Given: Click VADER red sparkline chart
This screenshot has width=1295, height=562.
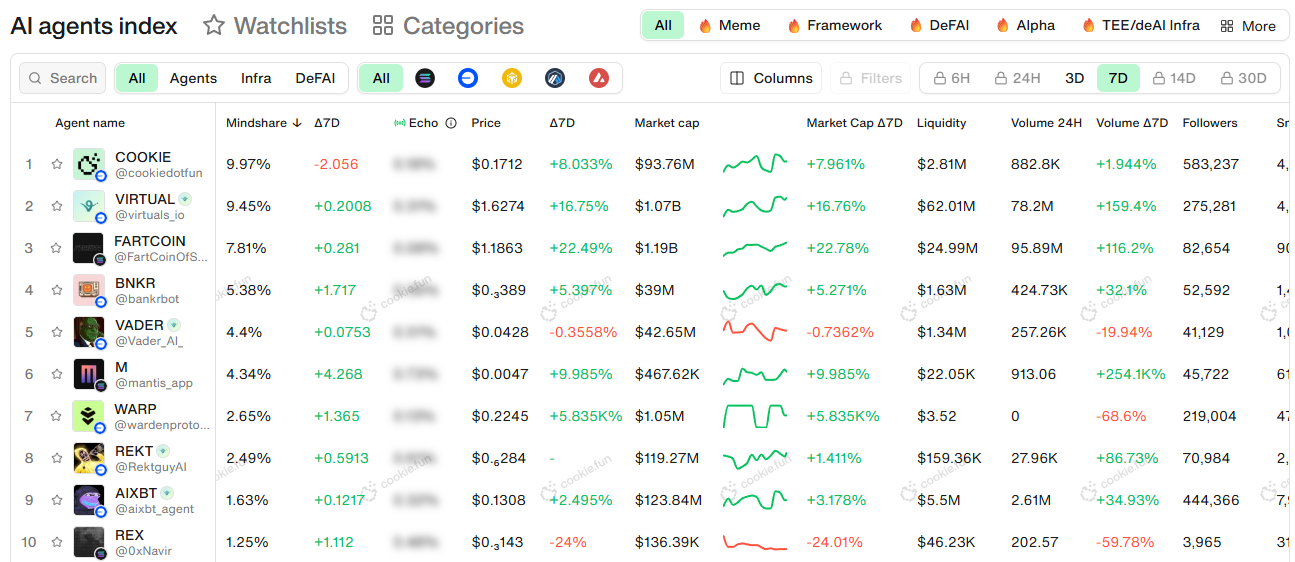Looking at the screenshot, I should click(x=755, y=330).
